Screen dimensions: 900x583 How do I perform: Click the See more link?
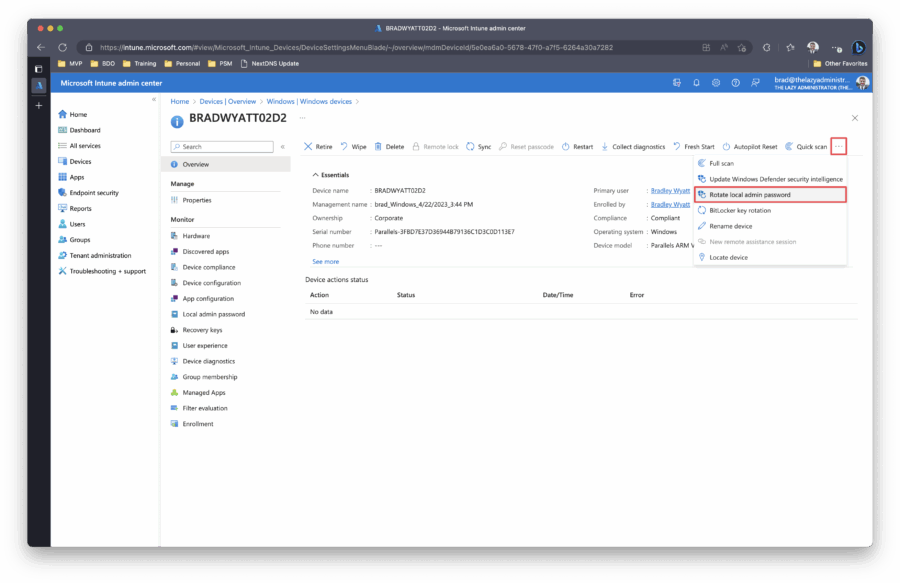[325, 261]
